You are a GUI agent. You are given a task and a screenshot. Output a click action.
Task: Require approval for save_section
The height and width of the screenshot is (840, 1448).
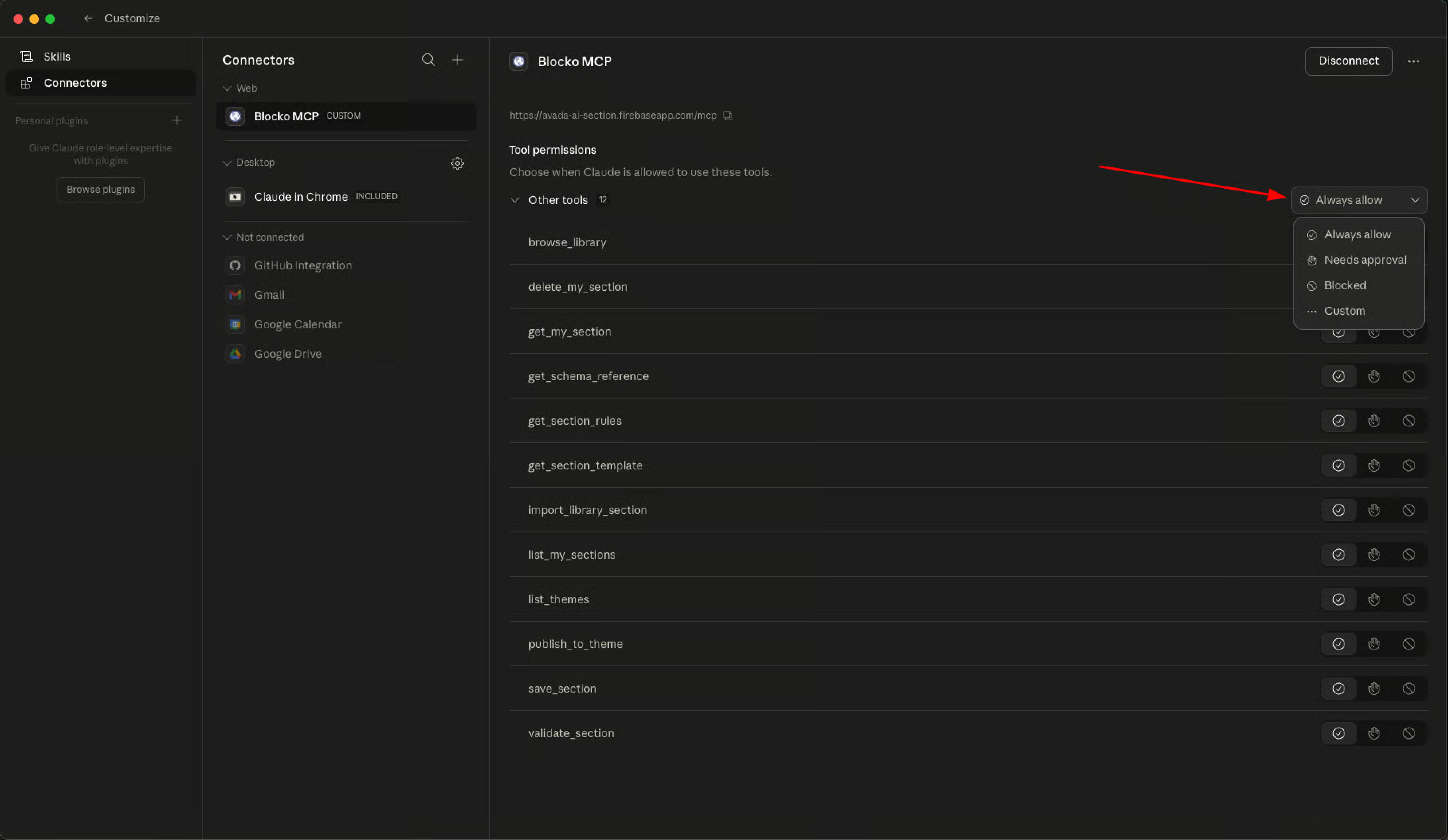tap(1373, 689)
